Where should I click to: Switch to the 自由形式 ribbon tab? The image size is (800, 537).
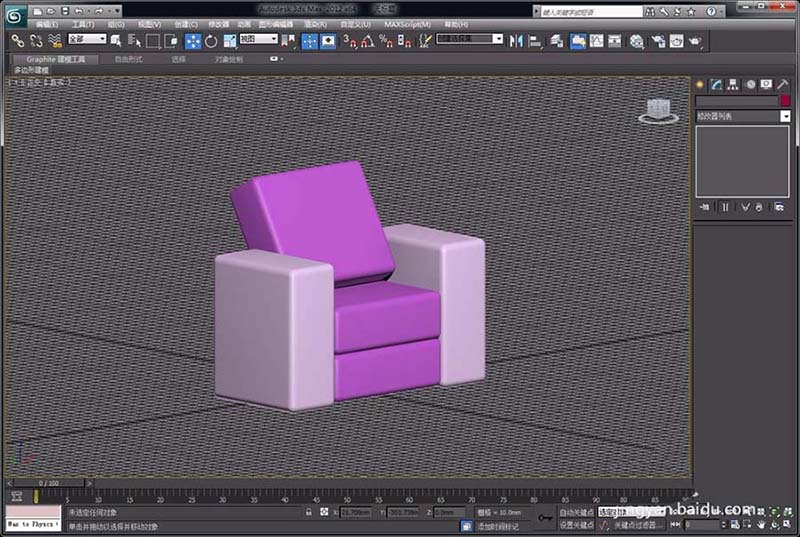tap(128, 59)
